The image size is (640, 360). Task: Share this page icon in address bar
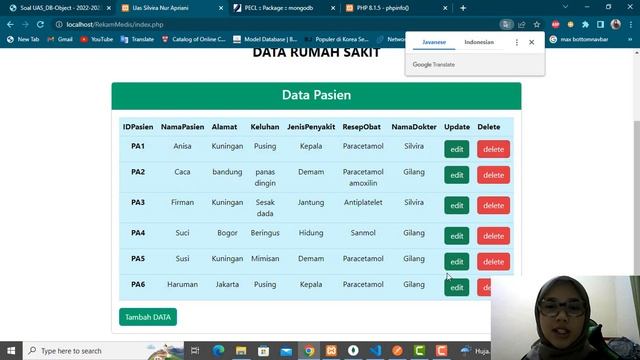click(x=522, y=24)
